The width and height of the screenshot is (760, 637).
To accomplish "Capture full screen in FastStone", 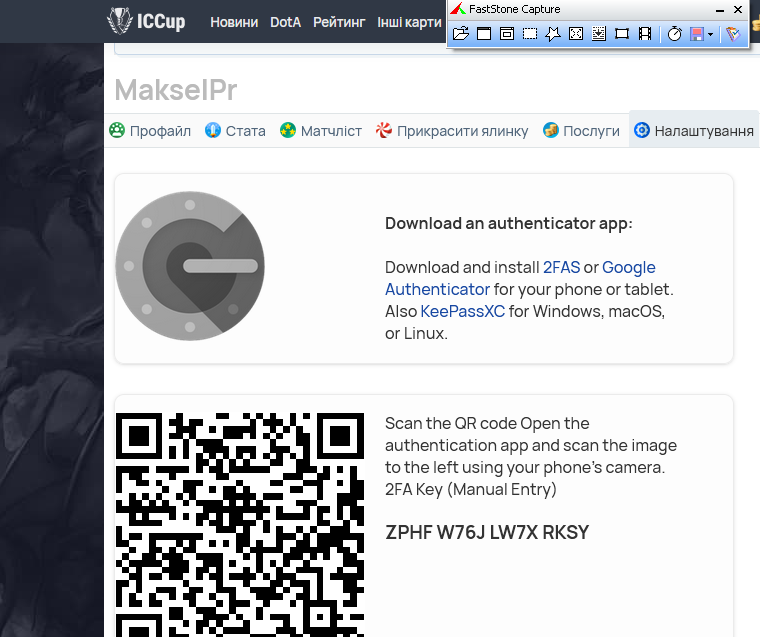I will click(576, 33).
